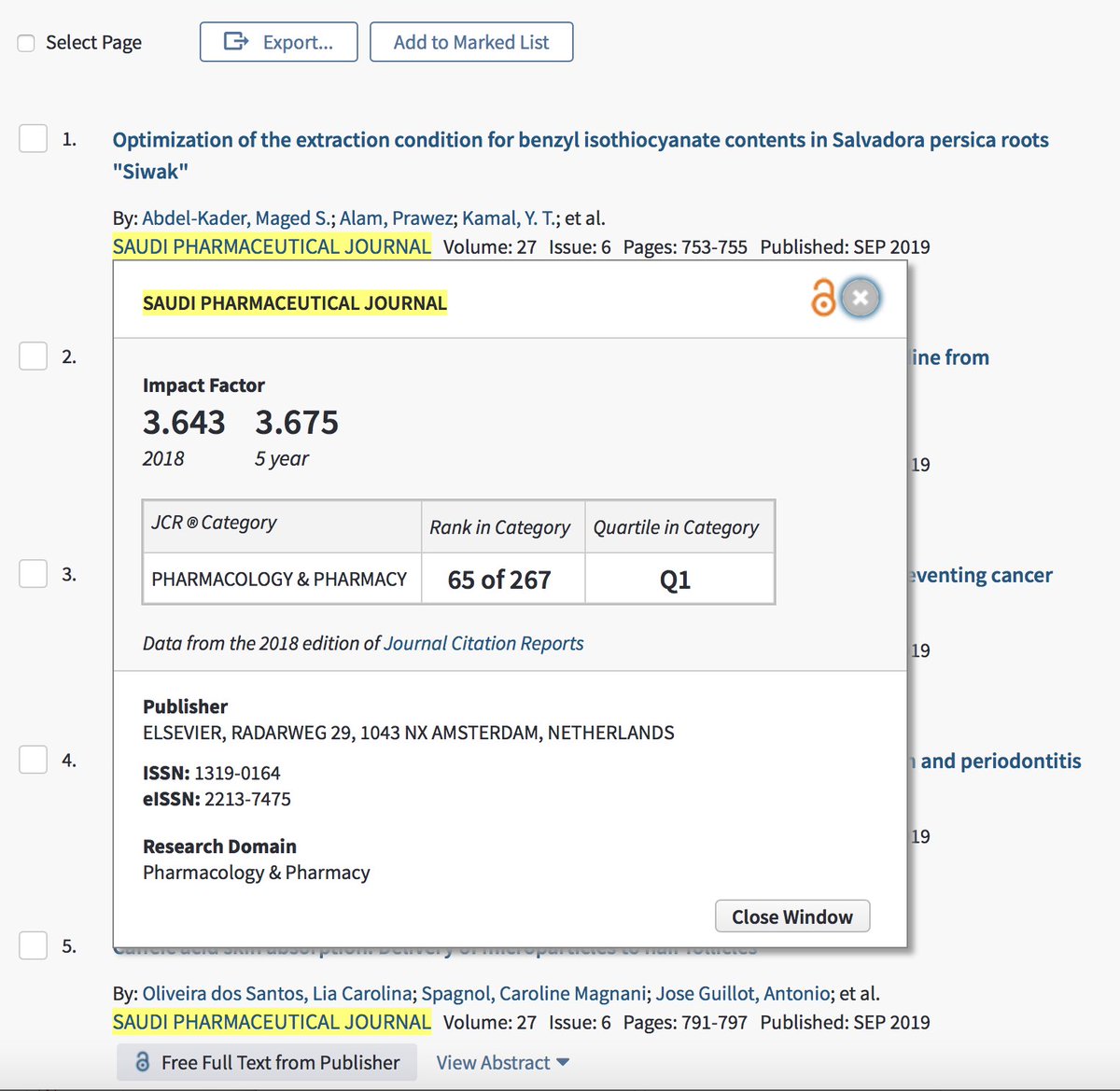Open author Jose Guillot, Antonio
1120x1091 pixels.
[x=743, y=993]
